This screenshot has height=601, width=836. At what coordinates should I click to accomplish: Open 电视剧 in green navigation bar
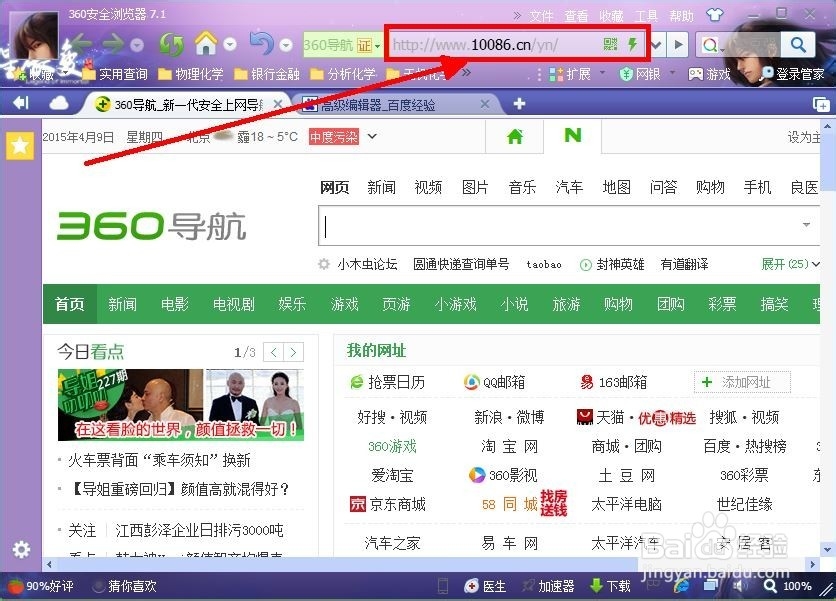tap(234, 304)
